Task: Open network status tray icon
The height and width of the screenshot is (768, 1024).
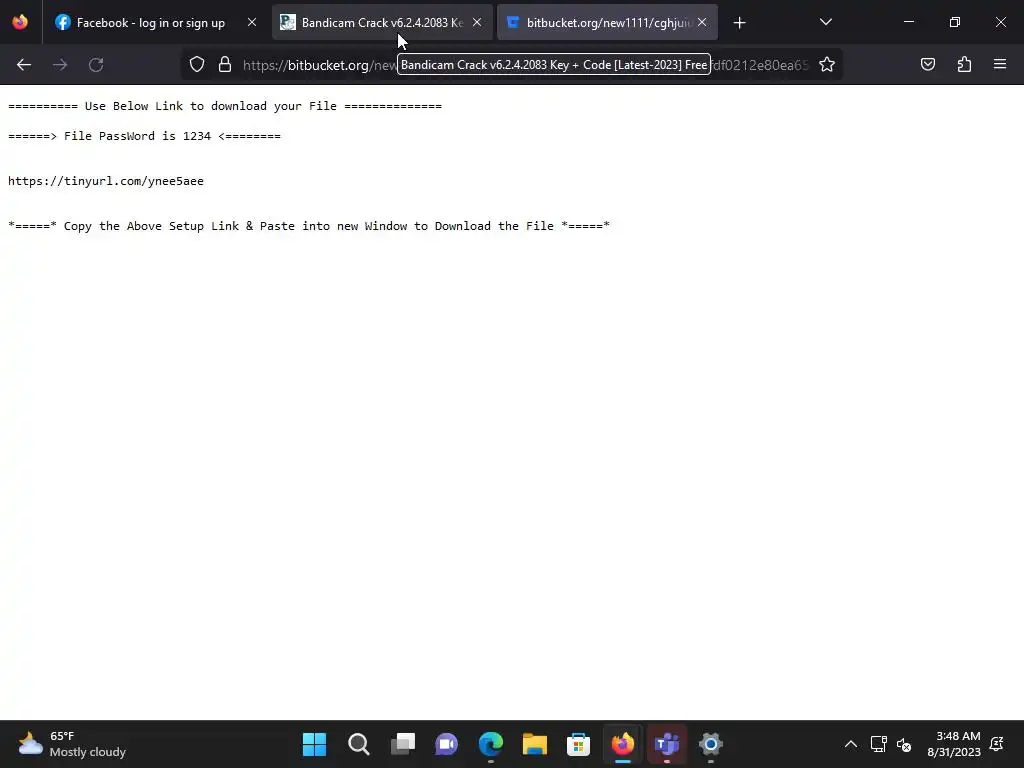Action: click(x=878, y=744)
